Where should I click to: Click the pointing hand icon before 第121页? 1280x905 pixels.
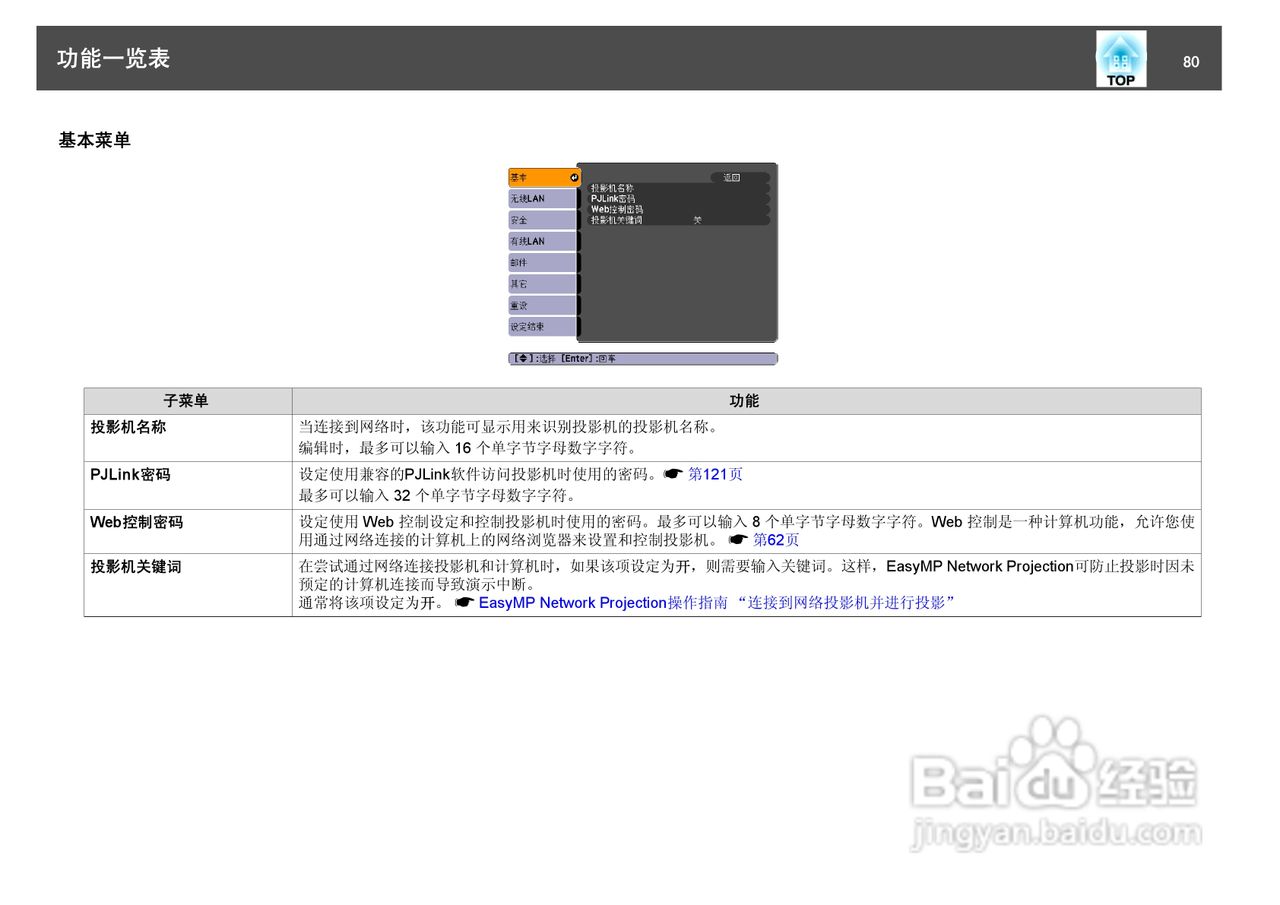[673, 474]
